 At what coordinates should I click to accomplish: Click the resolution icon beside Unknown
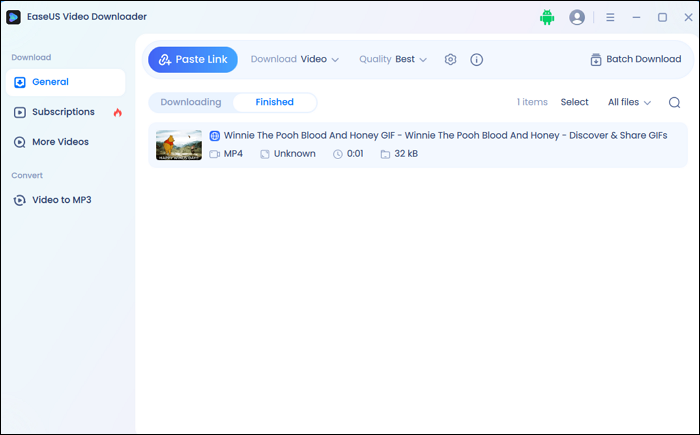pos(265,155)
